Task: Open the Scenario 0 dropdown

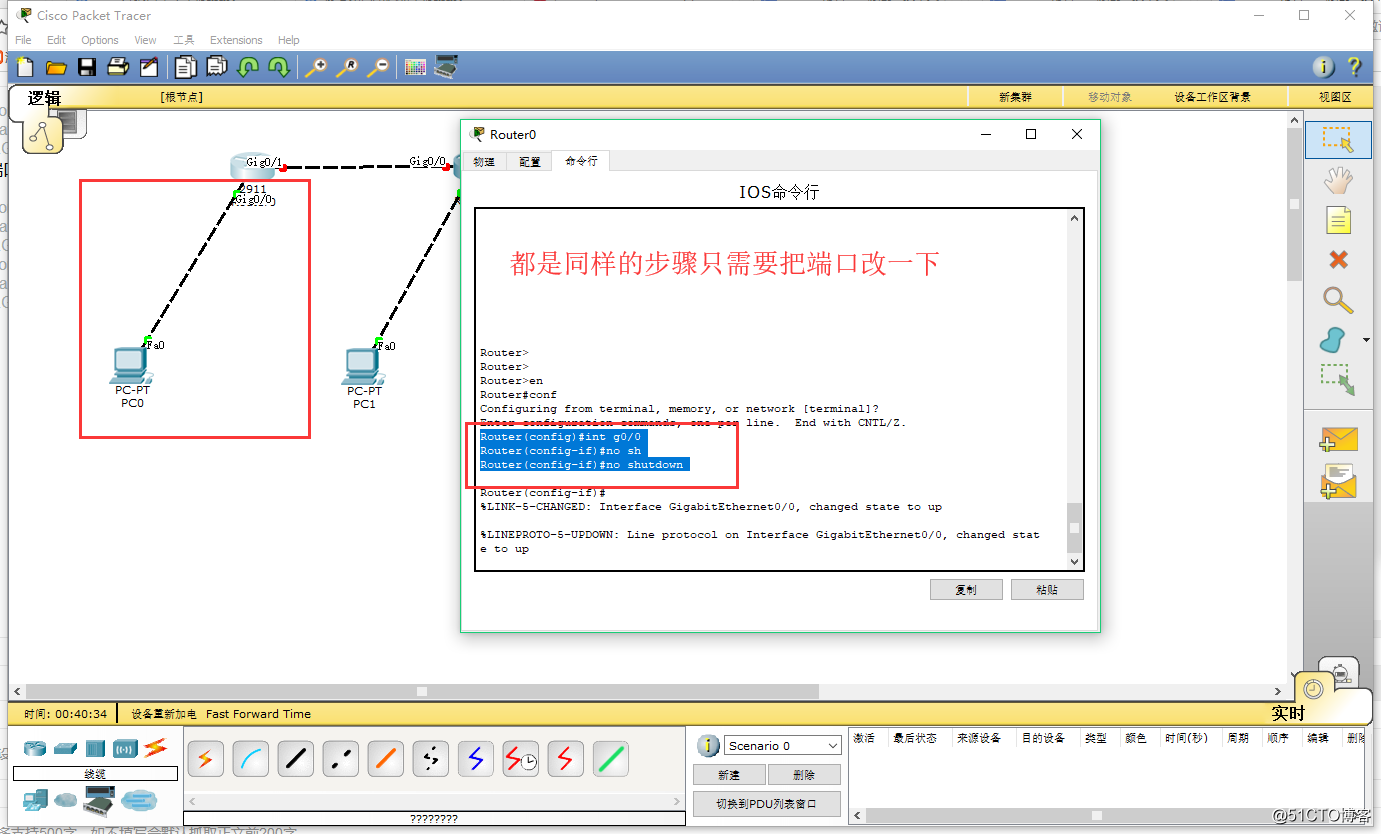Action: pyautogui.click(x=783, y=745)
